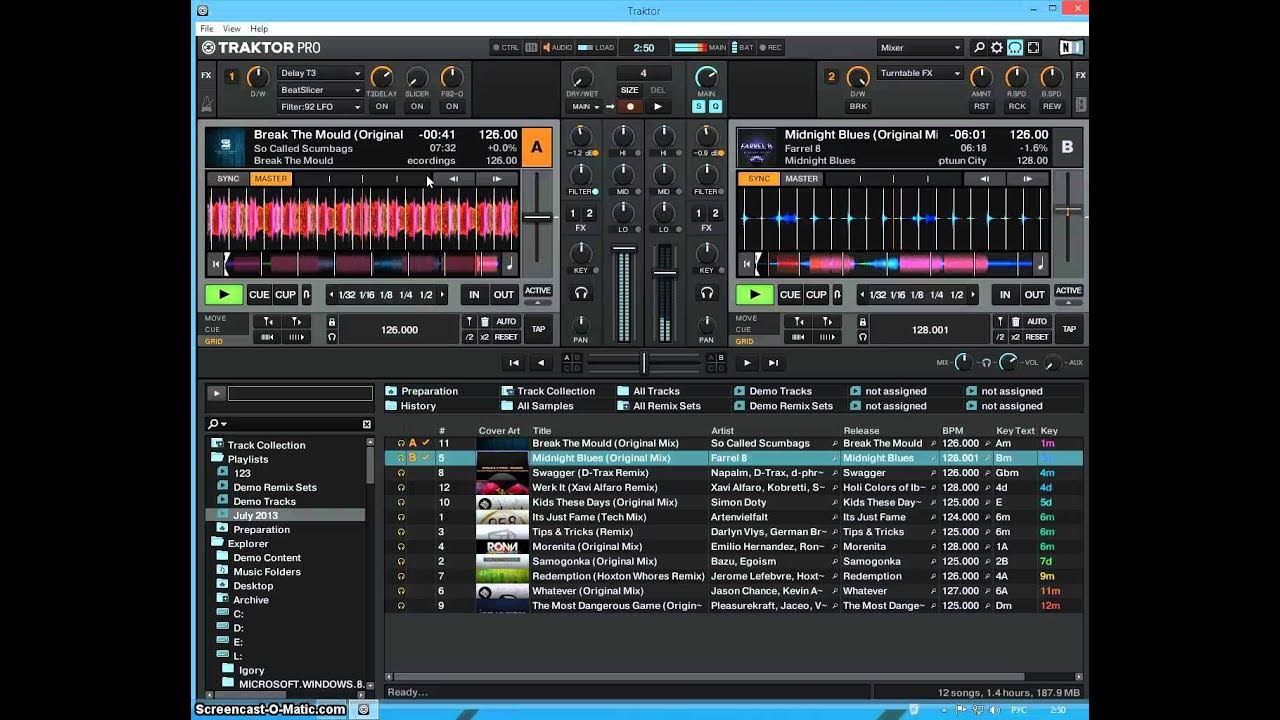The image size is (1280, 720).
Task: Click the loop IN button on Deck A
Action: (474, 295)
